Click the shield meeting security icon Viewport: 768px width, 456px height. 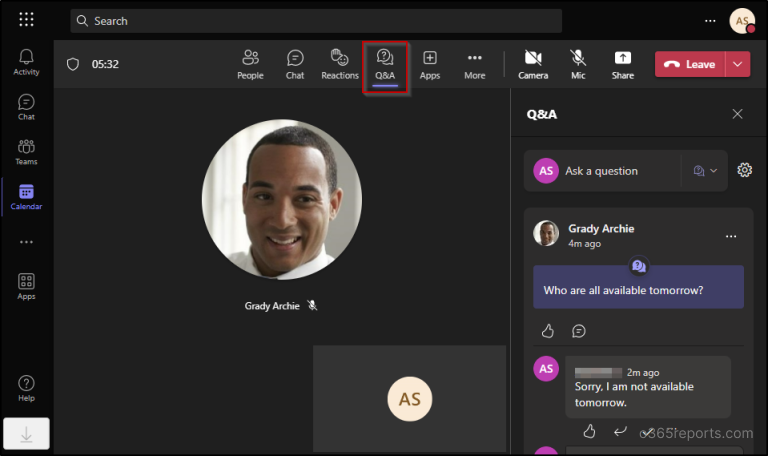click(x=73, y=64)
